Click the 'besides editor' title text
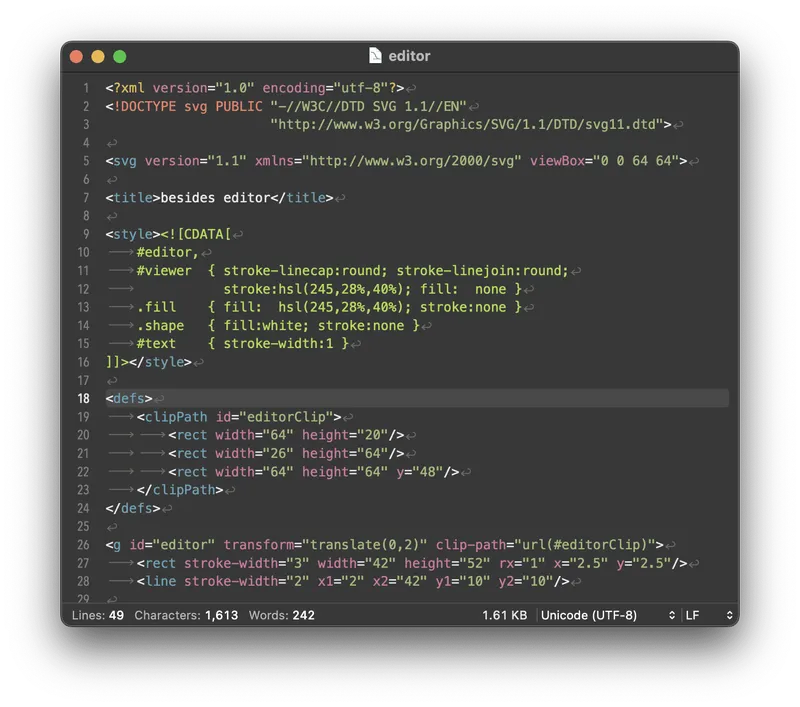 pos(215,198)
